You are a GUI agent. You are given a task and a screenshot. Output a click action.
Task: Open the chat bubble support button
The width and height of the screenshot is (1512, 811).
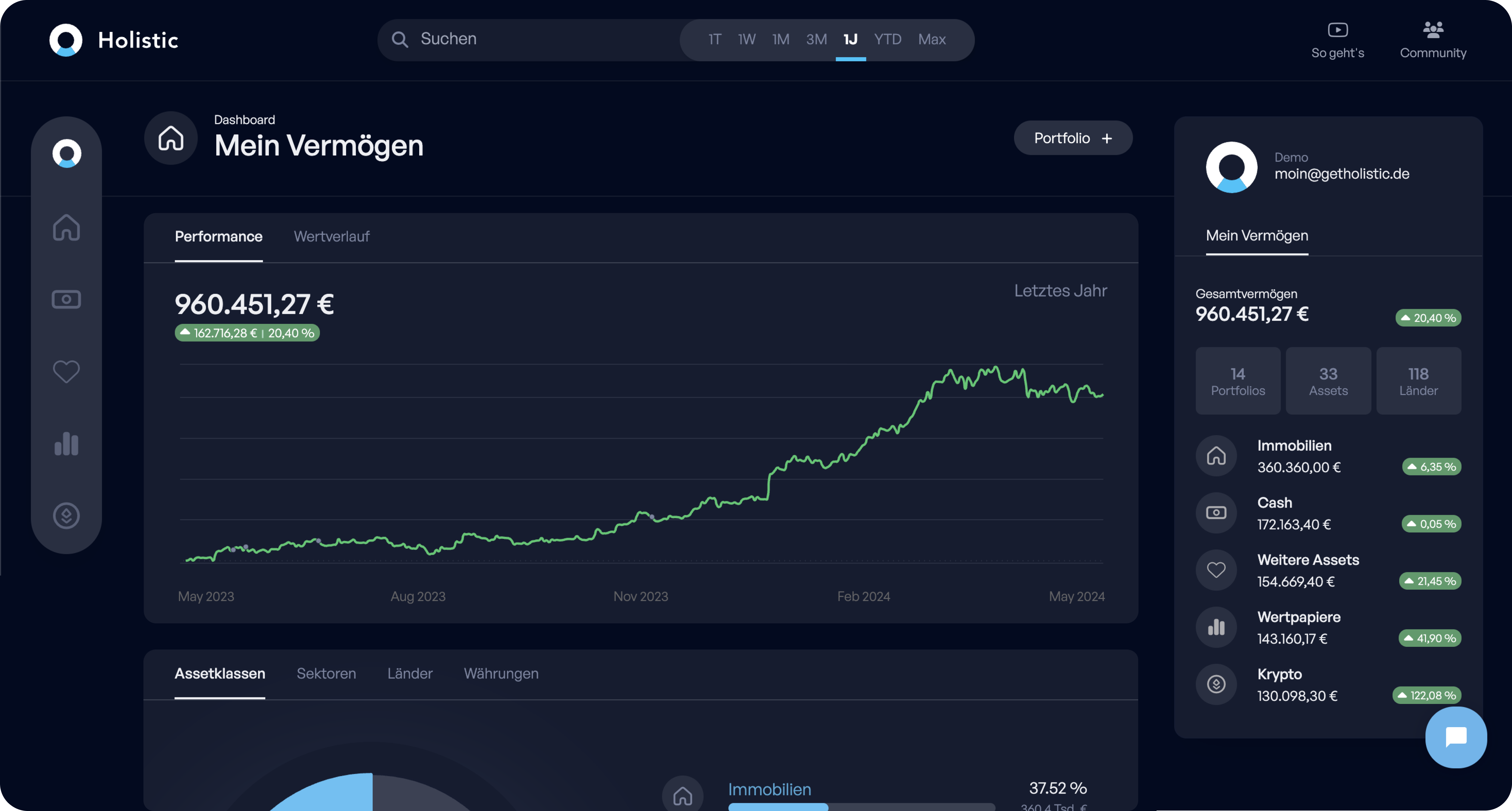point(1456,737)
